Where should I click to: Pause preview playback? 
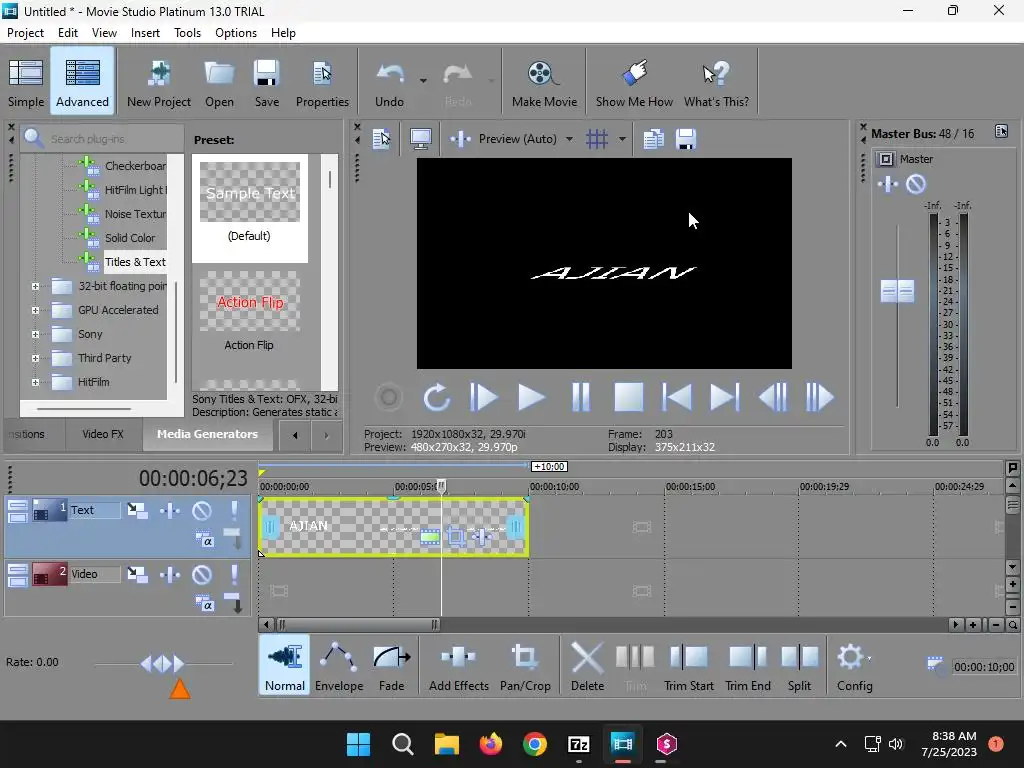(581, 397)
